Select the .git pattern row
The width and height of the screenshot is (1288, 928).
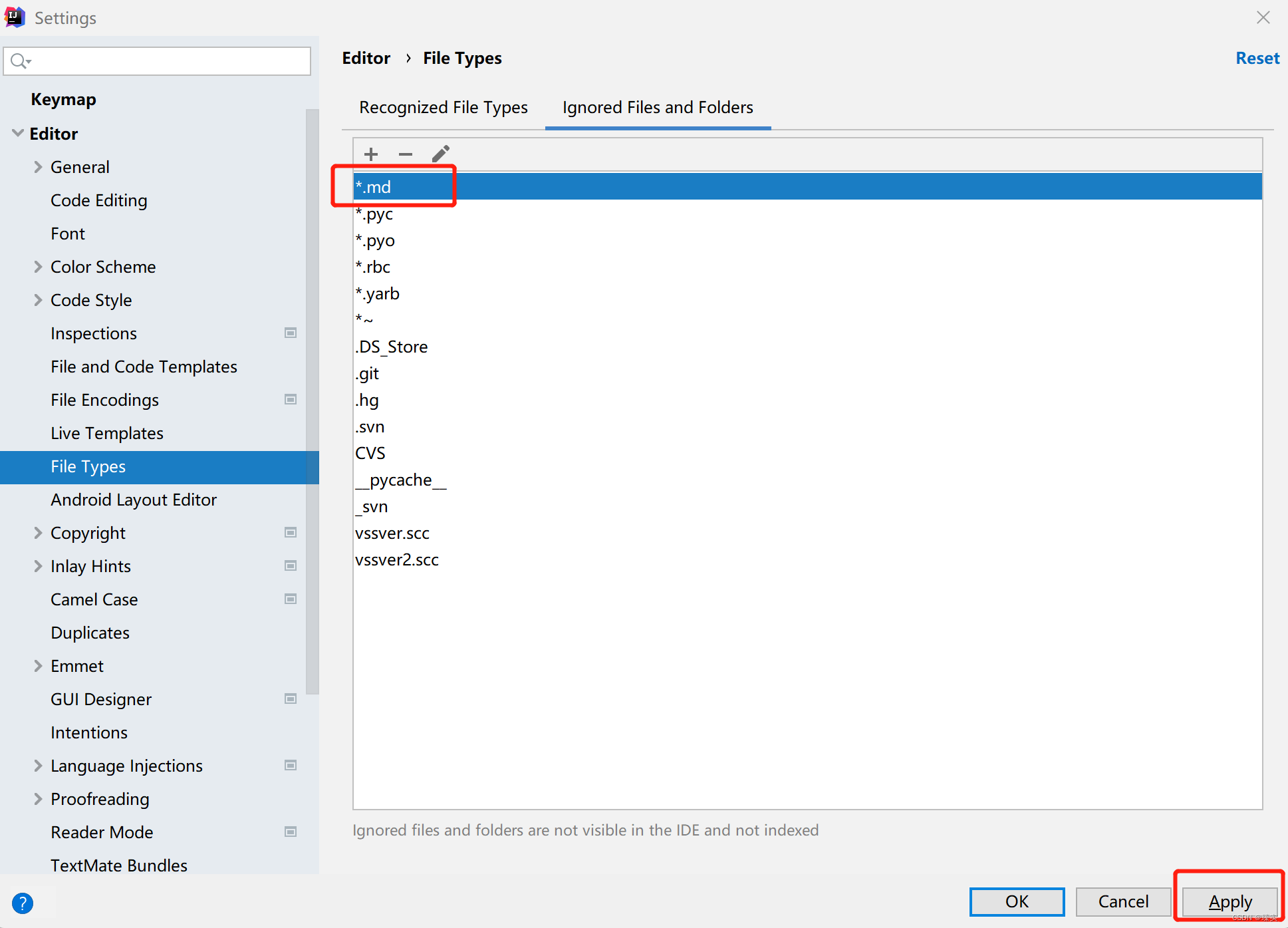(807, 373)
